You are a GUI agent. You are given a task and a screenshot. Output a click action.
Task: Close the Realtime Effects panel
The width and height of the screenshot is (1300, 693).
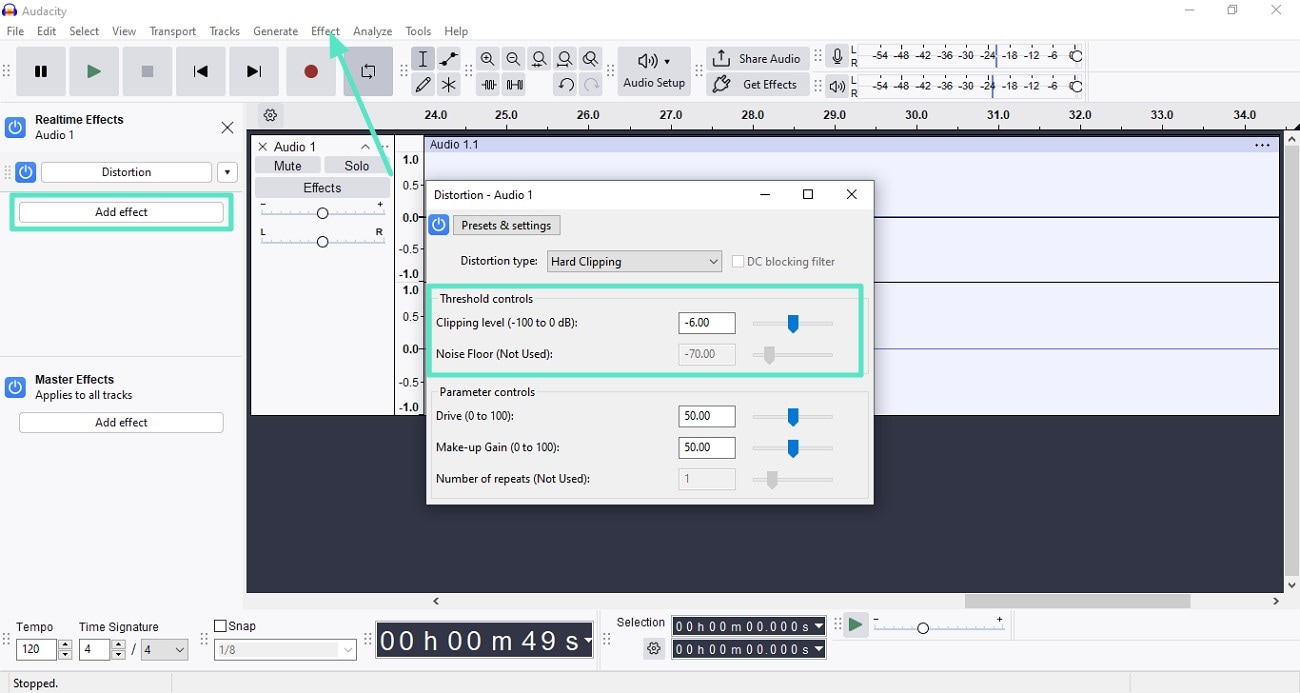[227, 127]
